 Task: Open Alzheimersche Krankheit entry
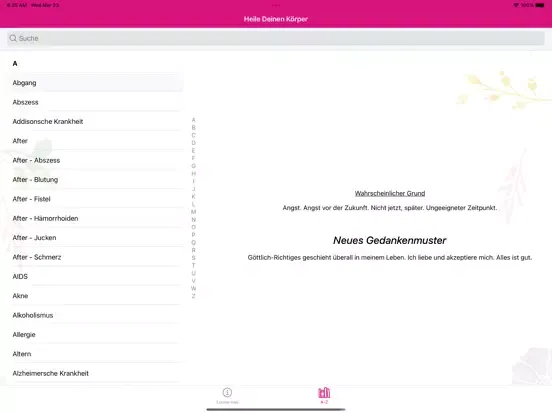click(96, 373)
